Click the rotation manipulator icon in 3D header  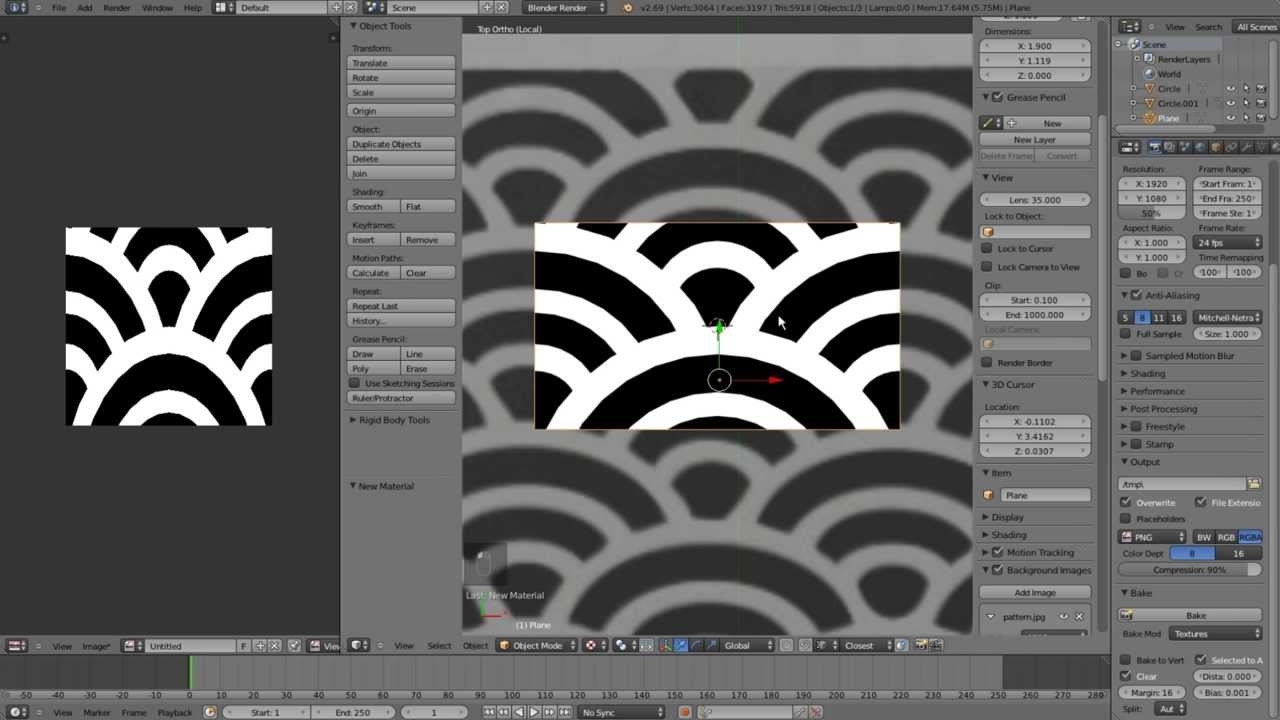tap(697, 645)
